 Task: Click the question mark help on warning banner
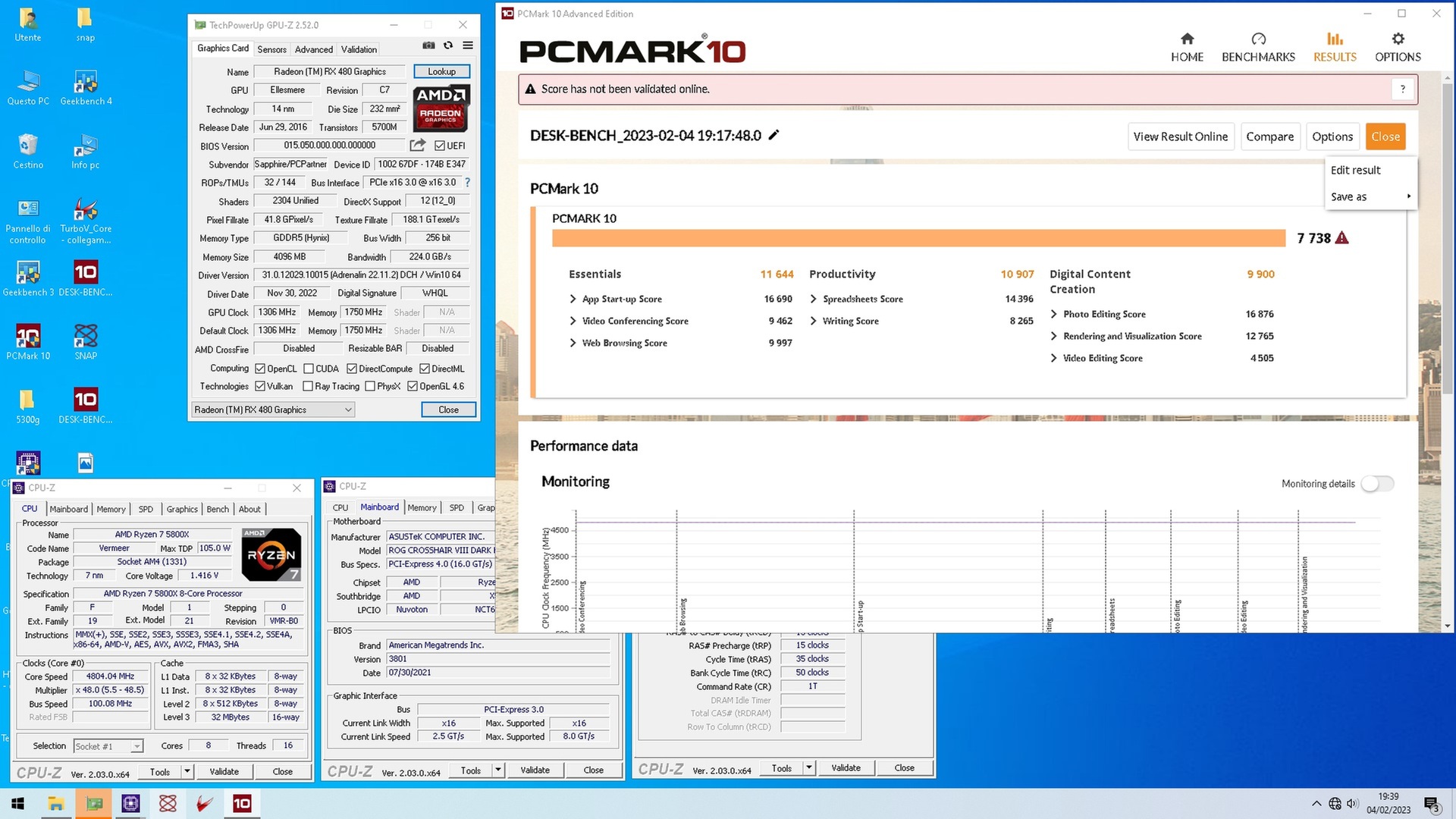point(1402,89)
